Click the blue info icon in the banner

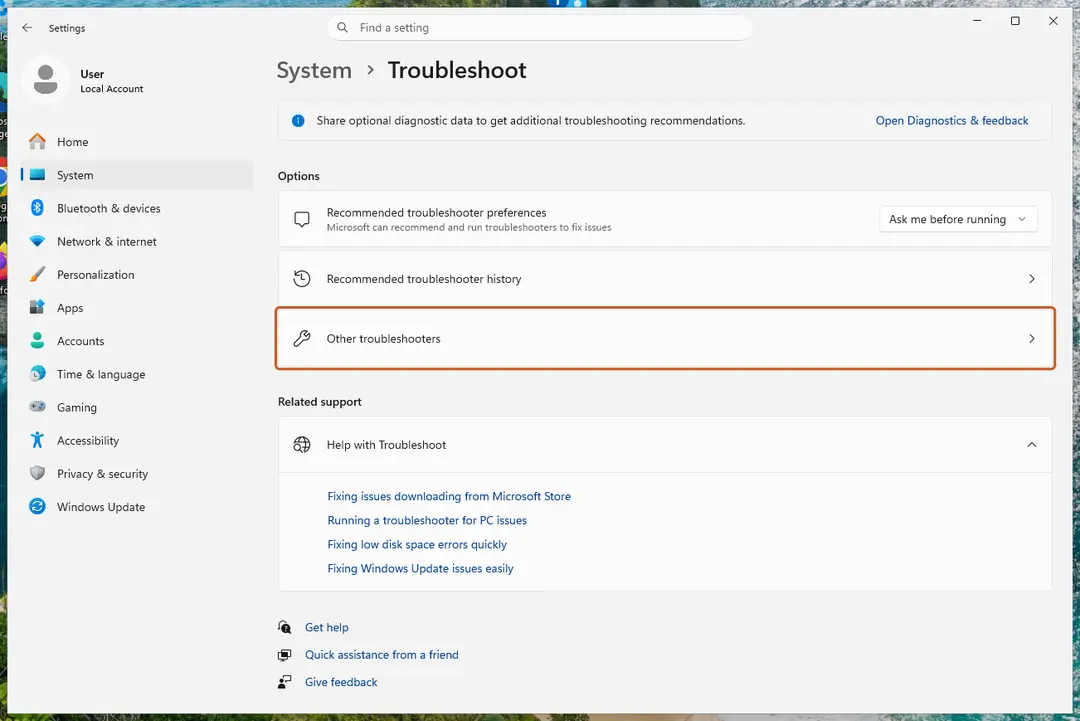(x=298, y=121)
